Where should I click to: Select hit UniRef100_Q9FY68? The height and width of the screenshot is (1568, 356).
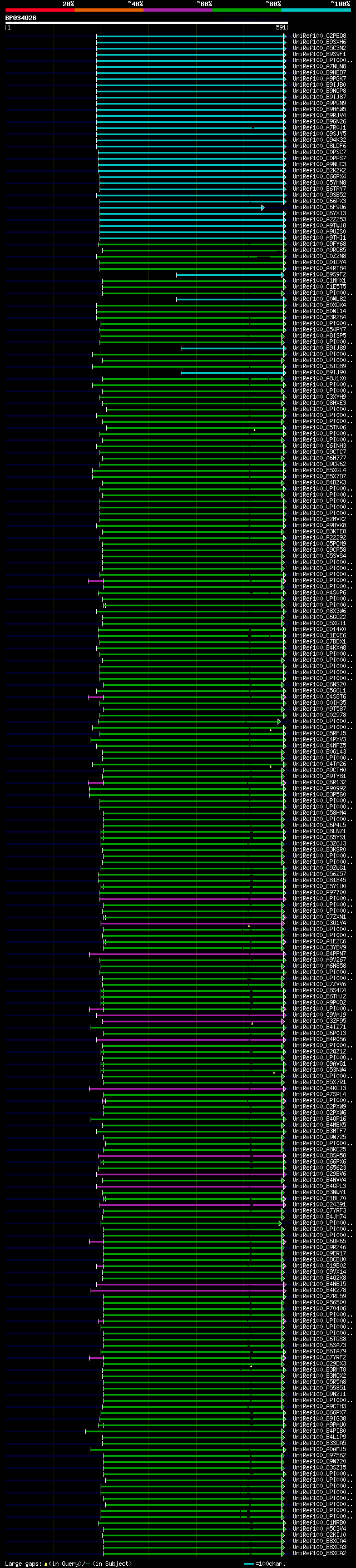tap(319, 244)
